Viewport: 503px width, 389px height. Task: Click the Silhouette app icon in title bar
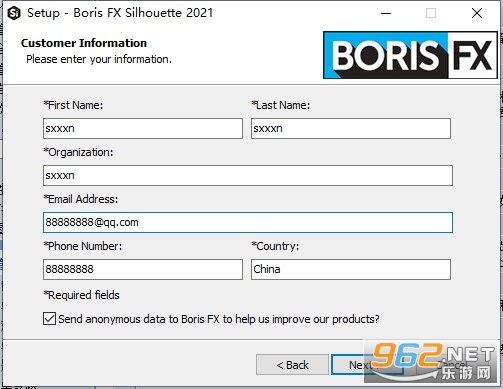14,13
